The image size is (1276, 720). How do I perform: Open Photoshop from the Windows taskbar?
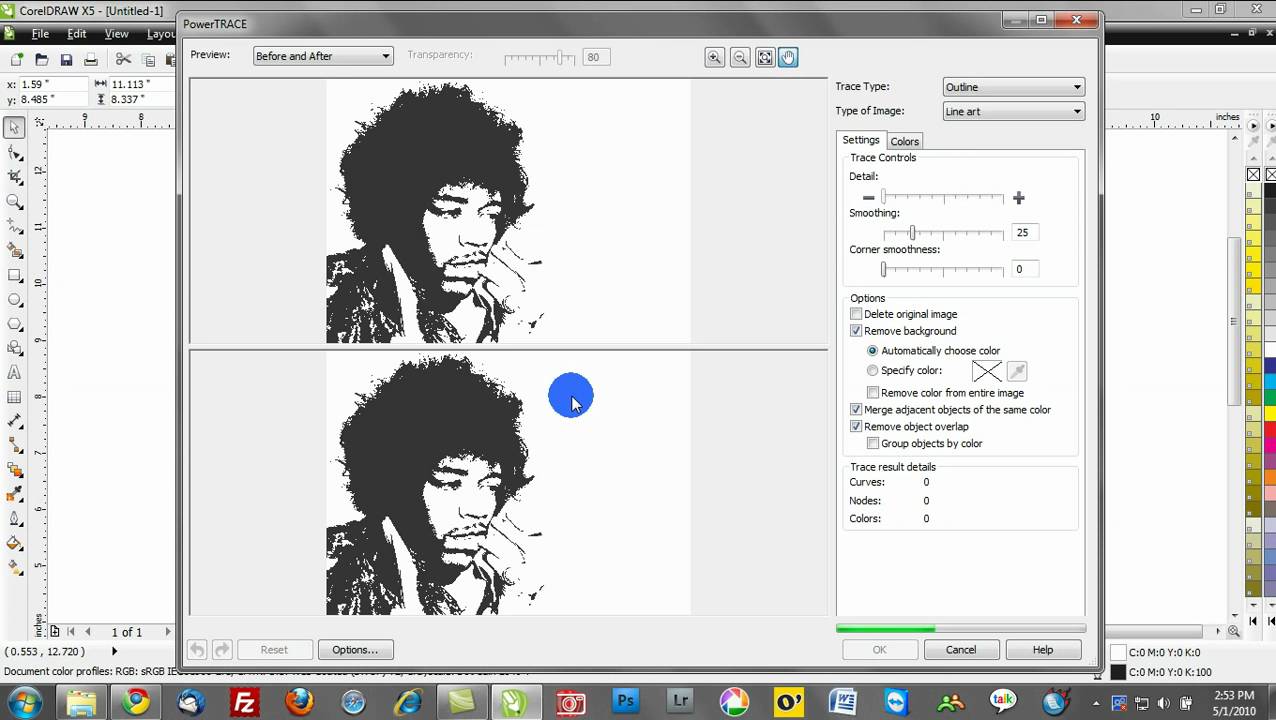[625, 702]
